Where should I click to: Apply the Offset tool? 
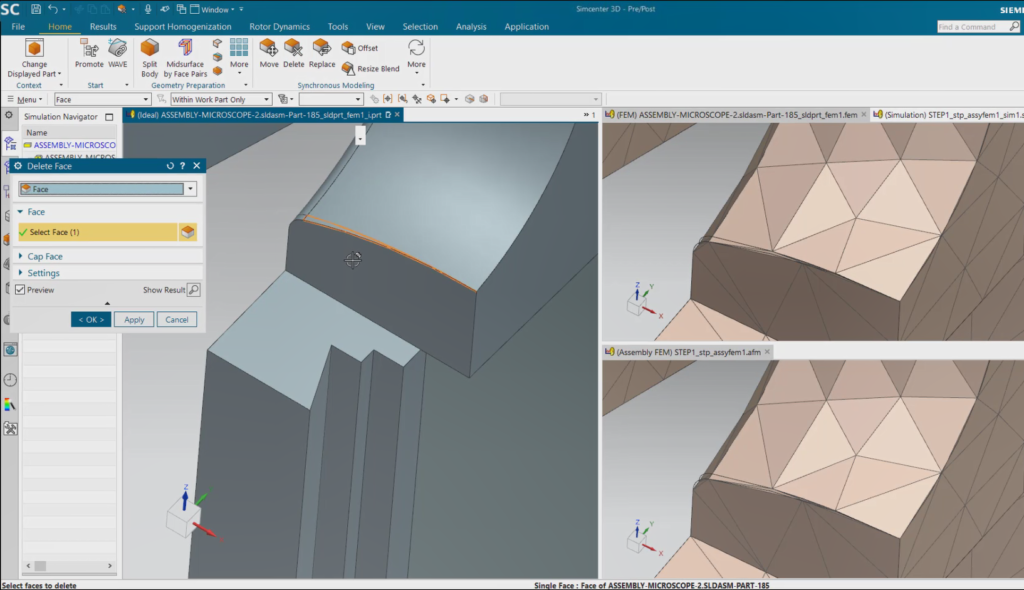pyautogui.click(x=360, y=47)
